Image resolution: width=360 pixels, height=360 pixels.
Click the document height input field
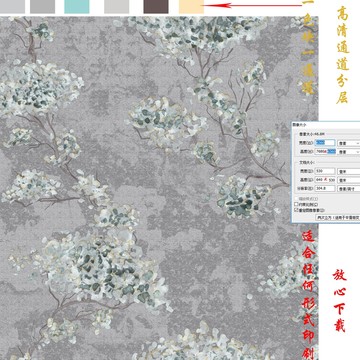click(x=325, y=180)
